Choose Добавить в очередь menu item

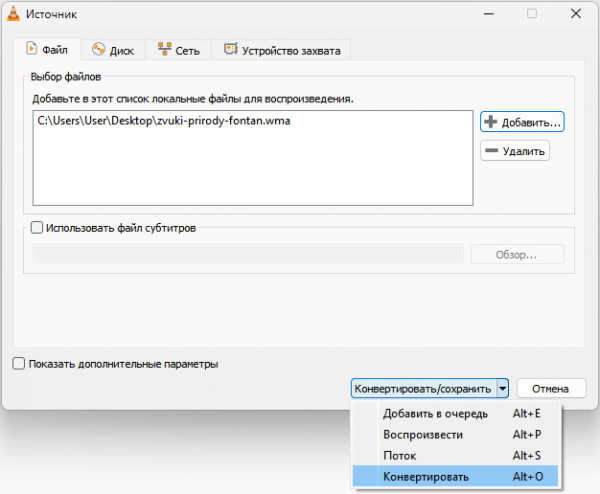(x=455, y=414)
